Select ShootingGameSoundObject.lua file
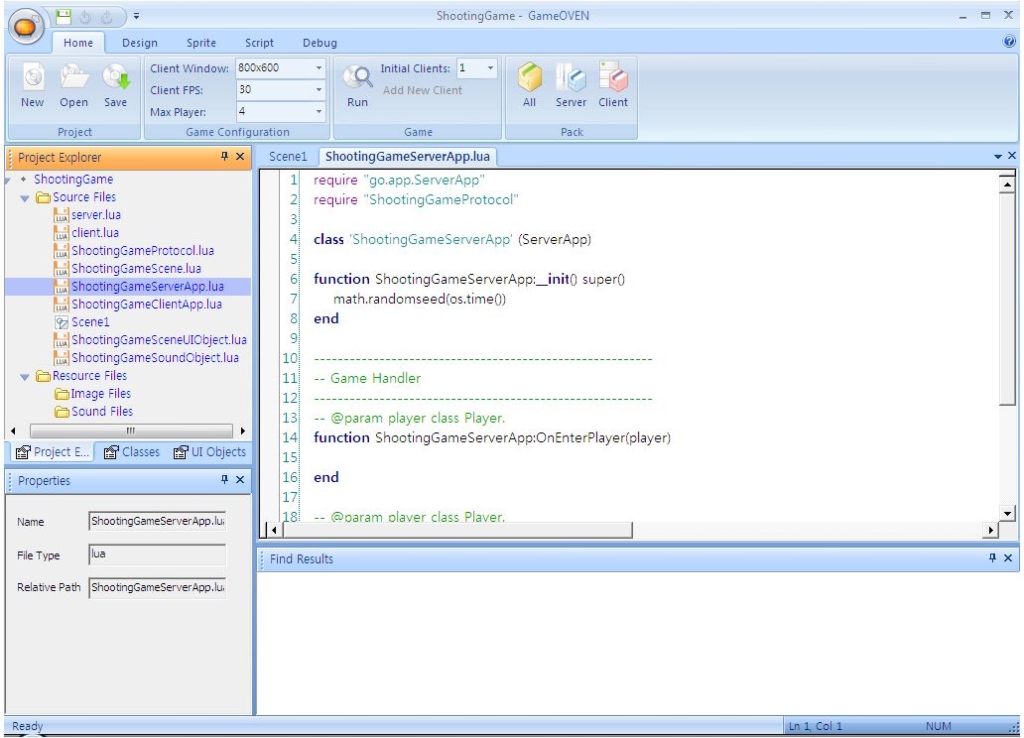 [x=155, y=358]
